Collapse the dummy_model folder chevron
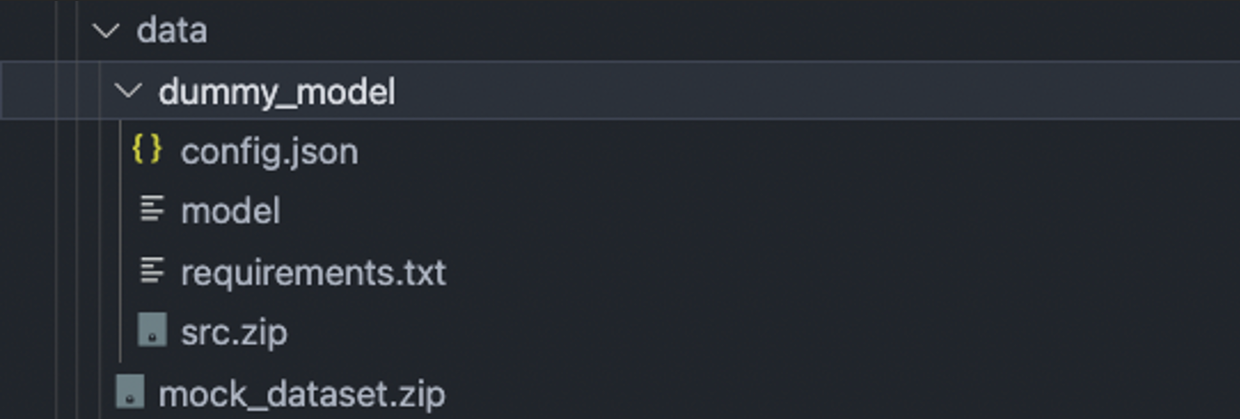This screenshot has width=1240, height=419. (128, 91)
